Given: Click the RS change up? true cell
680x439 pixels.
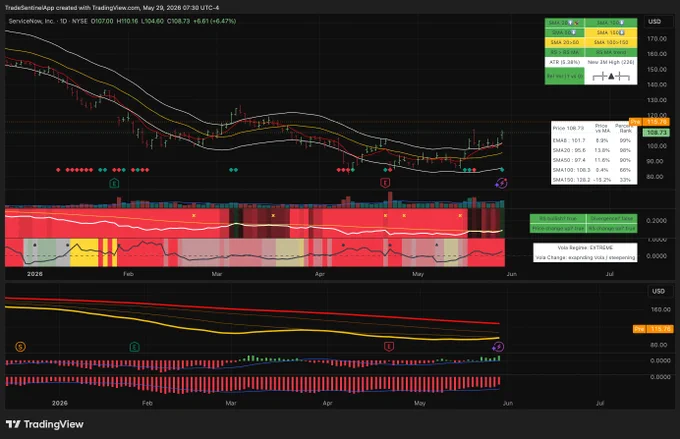Looking at the screenshot, I should pyautogui.click(x=612, y=228).
